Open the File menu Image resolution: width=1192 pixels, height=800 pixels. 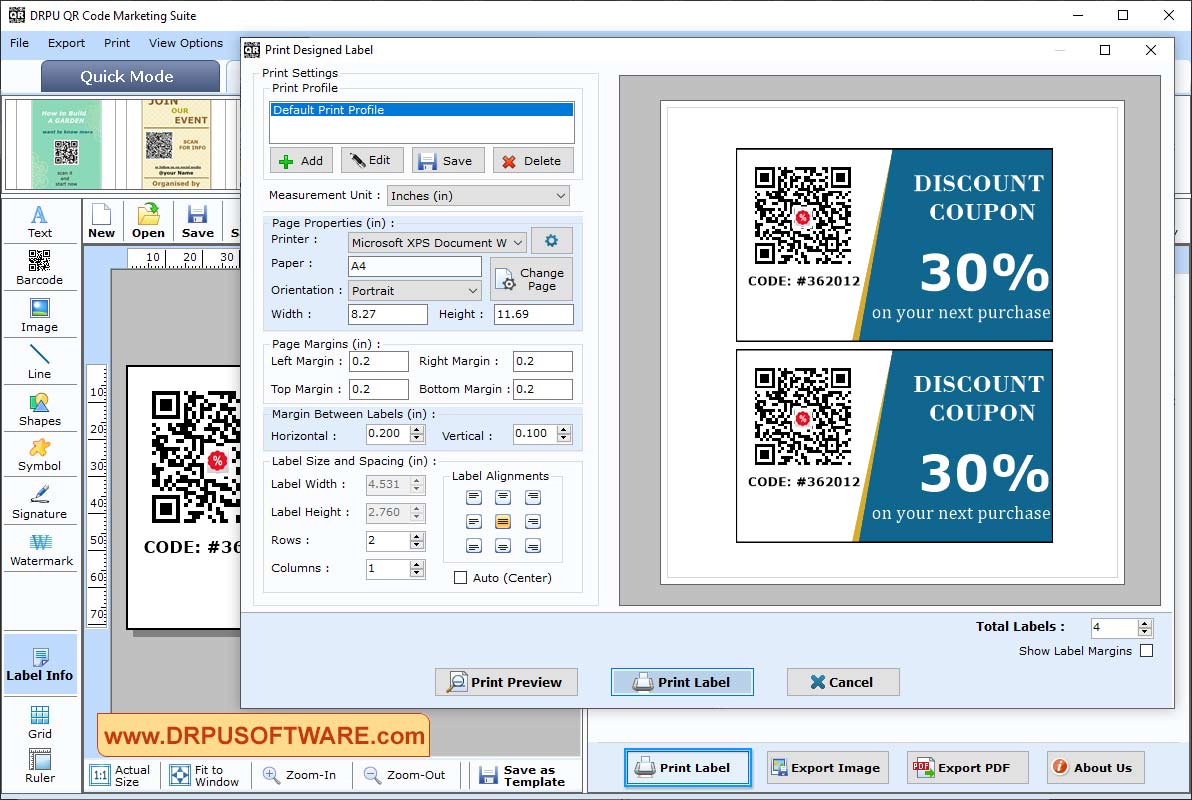point(19,43)
